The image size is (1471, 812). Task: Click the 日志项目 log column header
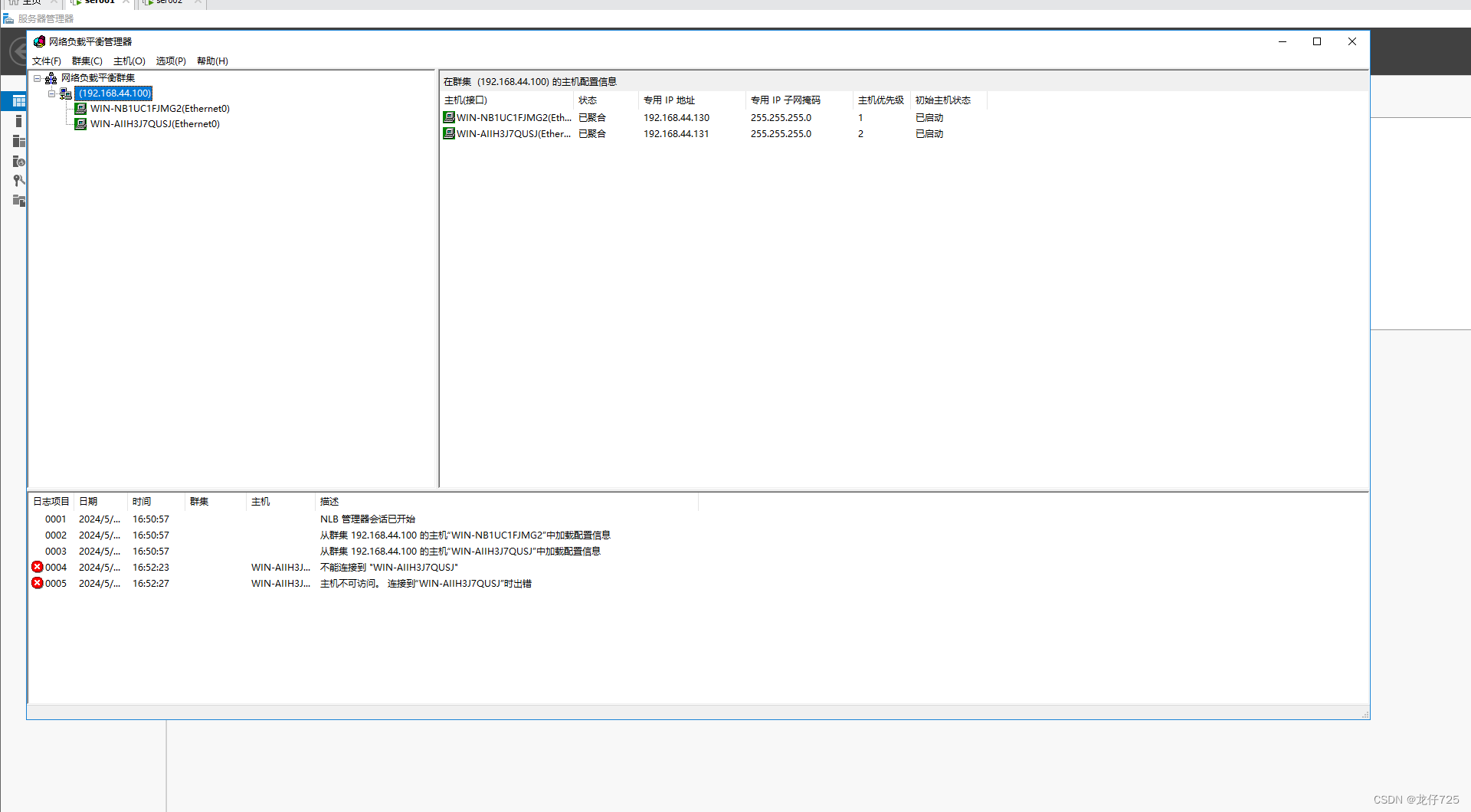(51, 502)
